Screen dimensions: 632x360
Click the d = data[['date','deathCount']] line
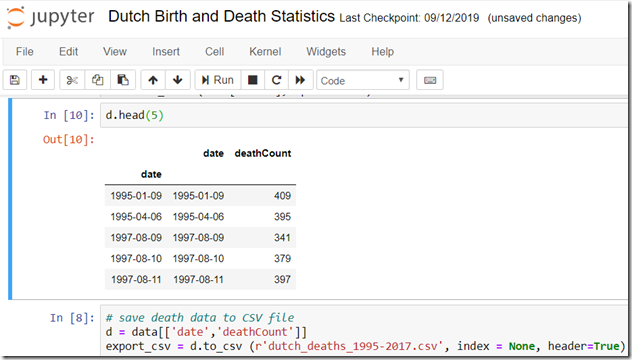click(206, 332)
